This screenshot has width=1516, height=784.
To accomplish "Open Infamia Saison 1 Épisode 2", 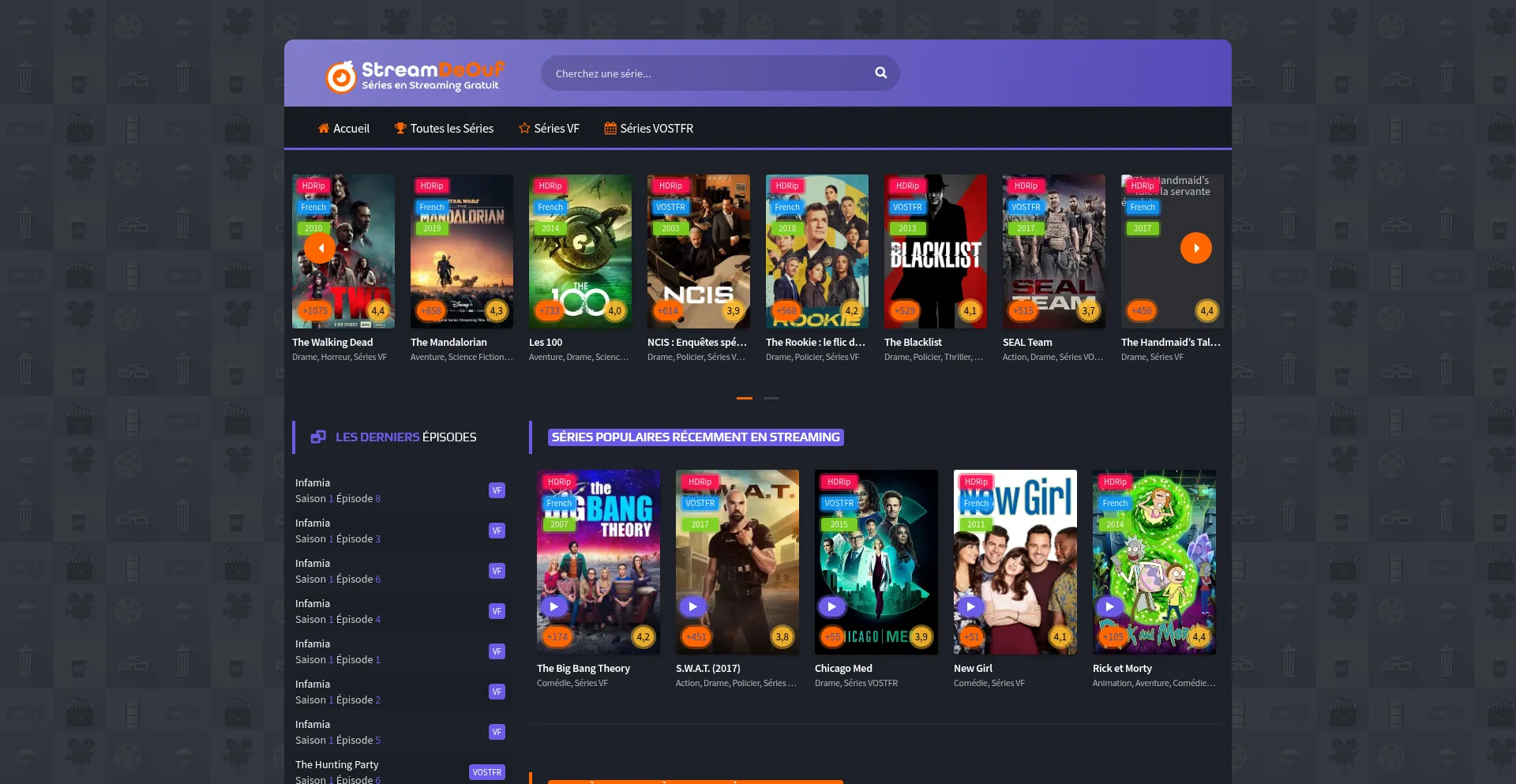I will tap(401, 692).
